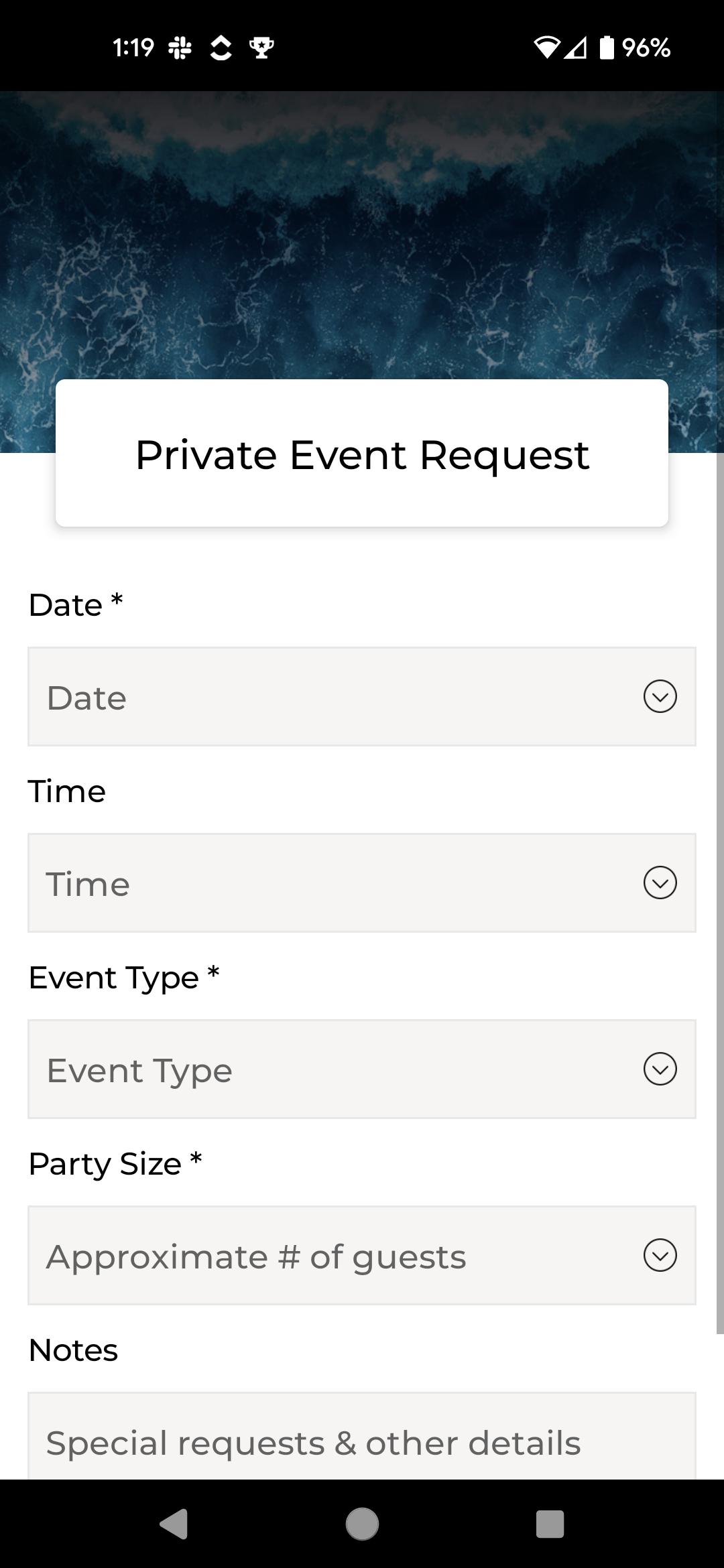The height and width of the screenshot is (1568, 724).
Task: Tap the battery icon showing 96%
Action: pos(607,48)
